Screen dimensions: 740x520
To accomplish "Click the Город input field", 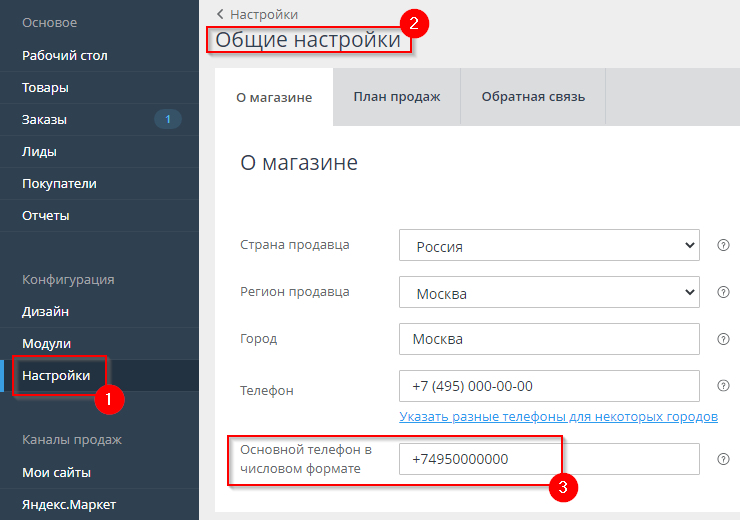I will 548,340.
